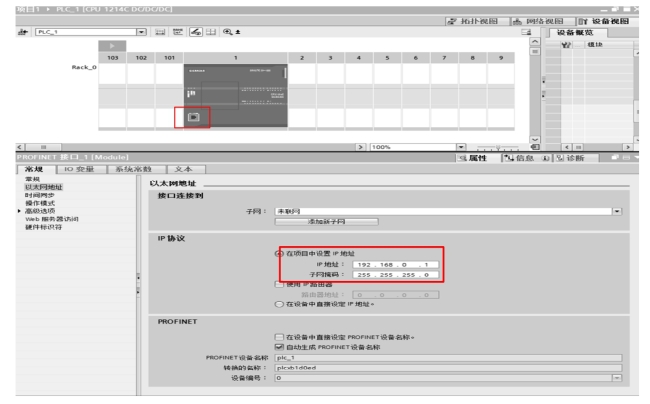Select radio 在项目中设置 IP 地址
Image resolution: width=650 pixels, height=404 pixels.
279,254
